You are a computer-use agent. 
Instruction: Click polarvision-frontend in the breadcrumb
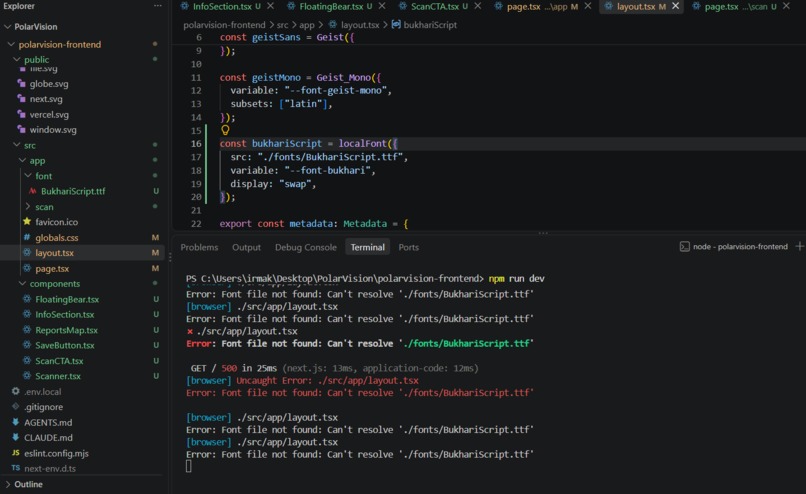(x=224, y=25)
